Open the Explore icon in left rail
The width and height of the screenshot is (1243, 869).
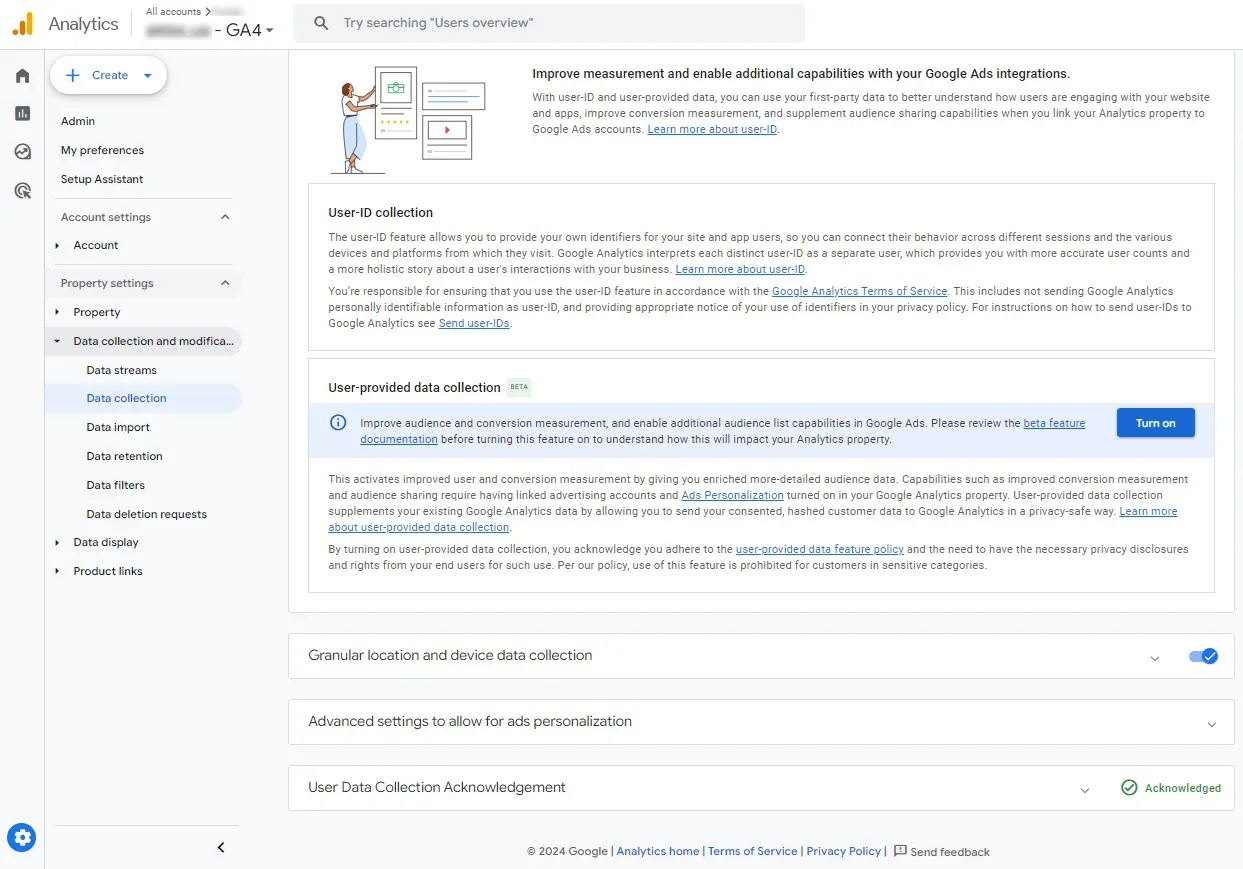tap(22, 152)
